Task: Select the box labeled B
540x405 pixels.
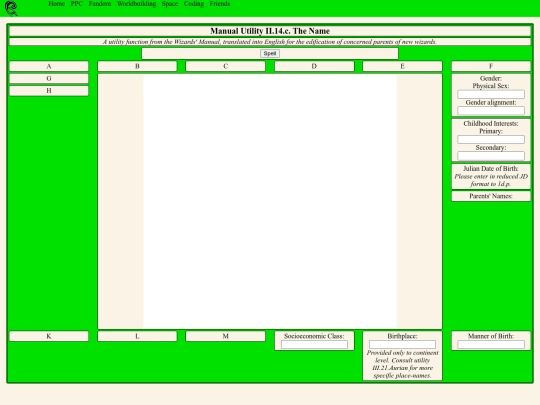Action: coord(137,66)
